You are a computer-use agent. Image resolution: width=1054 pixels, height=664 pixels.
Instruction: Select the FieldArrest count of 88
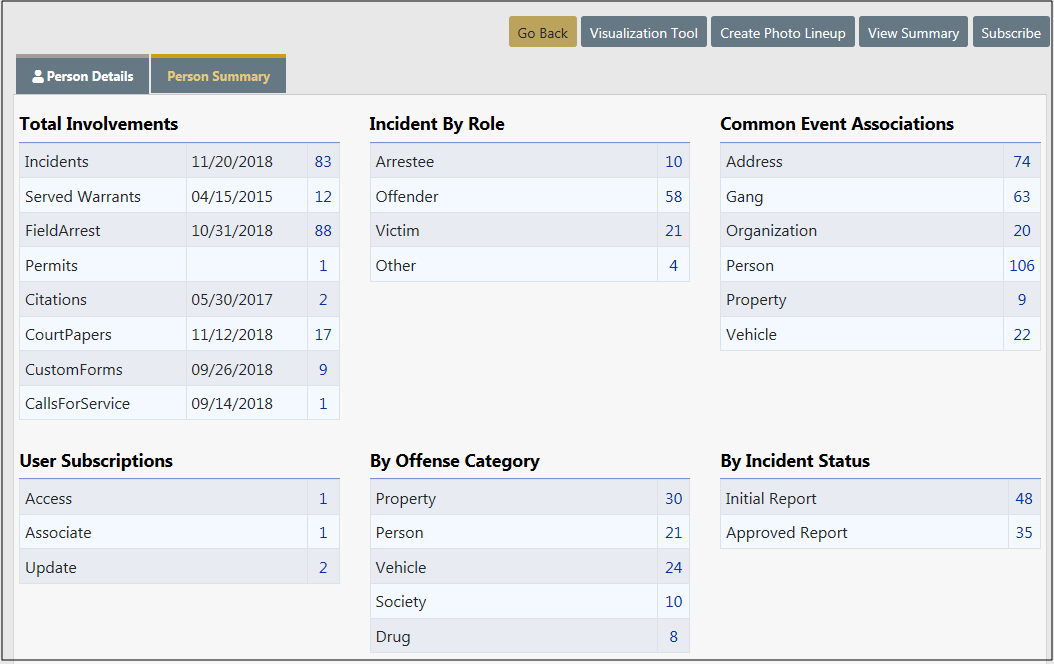(322, 230)
